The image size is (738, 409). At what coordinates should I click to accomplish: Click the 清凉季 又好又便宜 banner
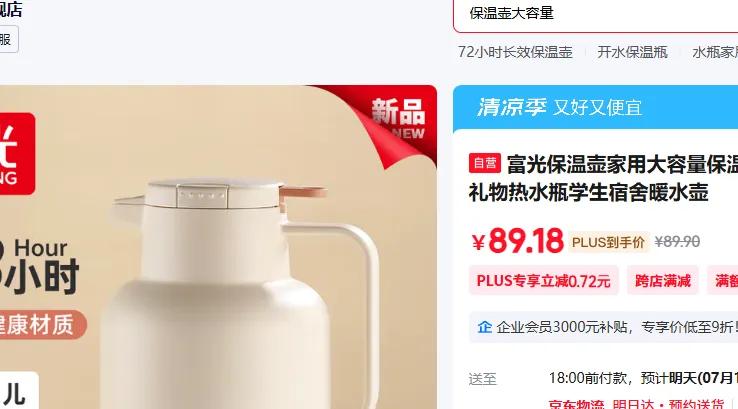[x=595, y=108]
